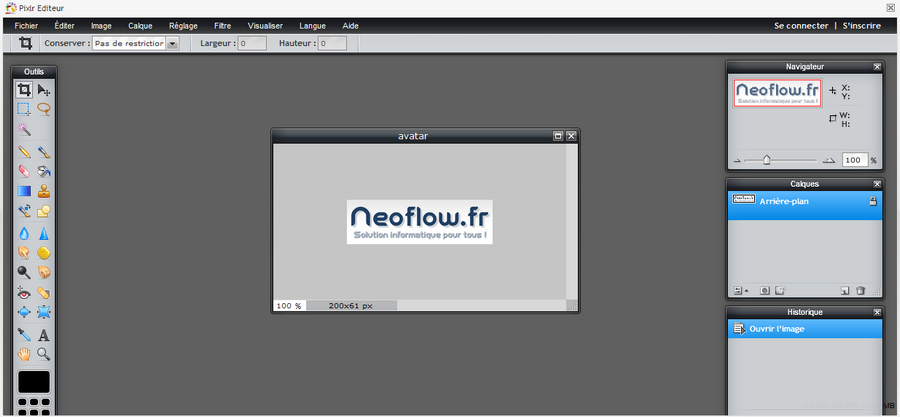Image resolution: width=900 pixels, height=417 pixels.
Task: Select the Hand pan tool
Action: pos(24,354)
